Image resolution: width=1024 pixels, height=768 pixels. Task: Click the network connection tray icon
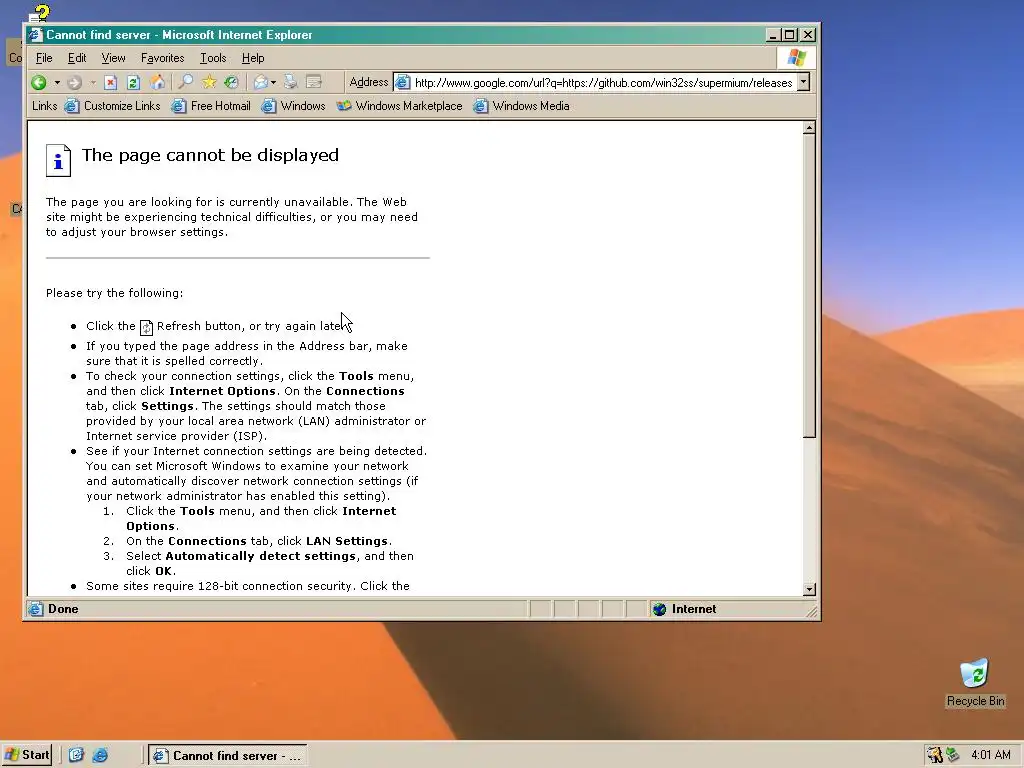[x=953, y=755]
